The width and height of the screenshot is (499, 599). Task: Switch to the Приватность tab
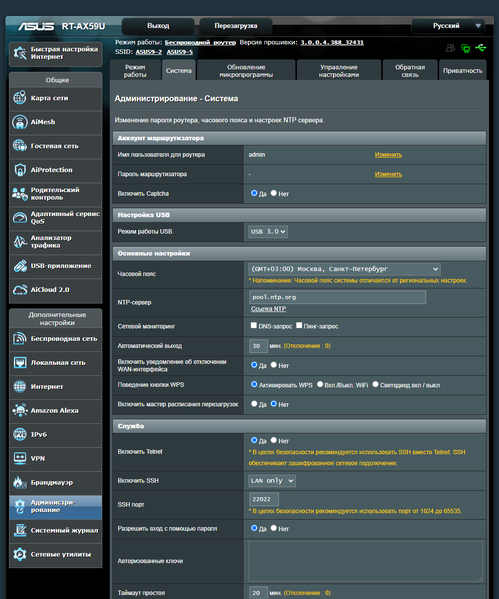coord(463,70)
